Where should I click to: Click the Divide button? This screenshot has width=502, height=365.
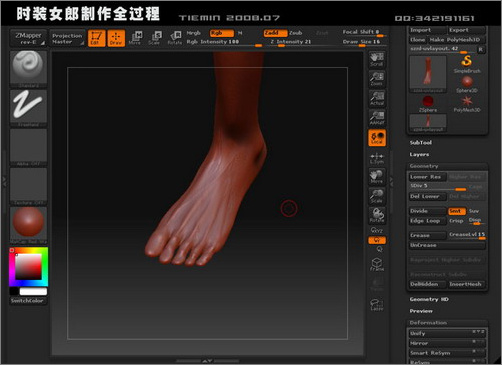(427, 211)
